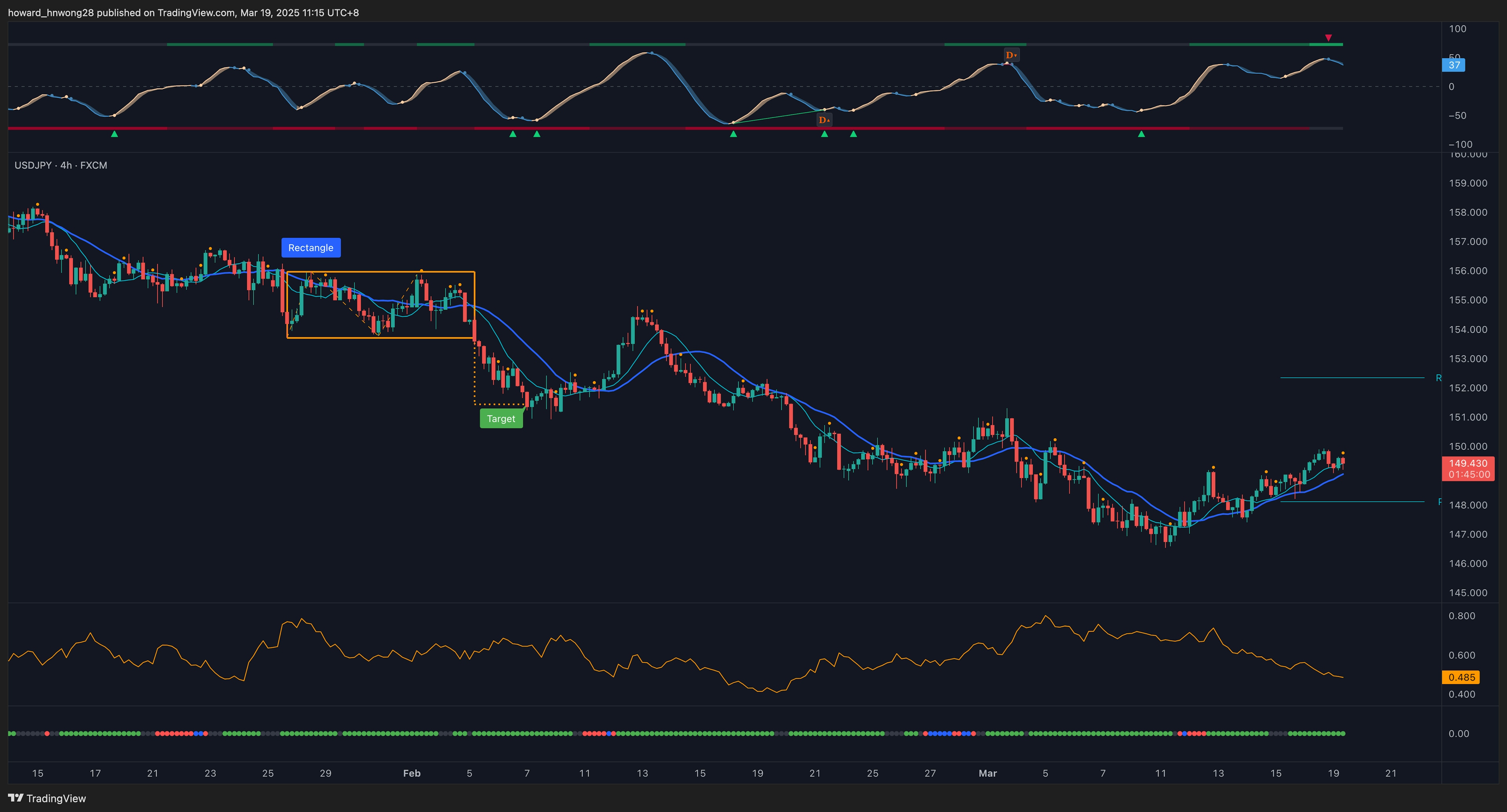
Task: Click the blue 37 oscillator value badge
Action: [x=1454, y=65]
